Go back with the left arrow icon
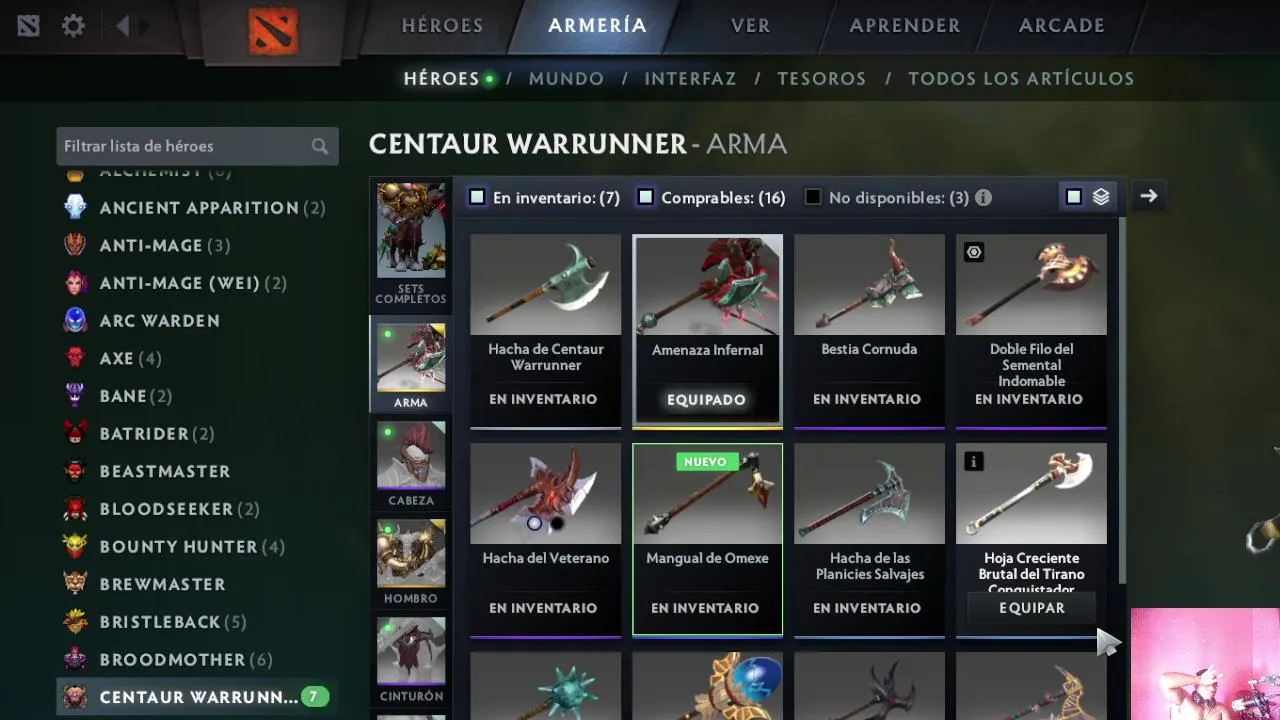This screenshot has height=720, width=1280. click(x=123, y=26)
